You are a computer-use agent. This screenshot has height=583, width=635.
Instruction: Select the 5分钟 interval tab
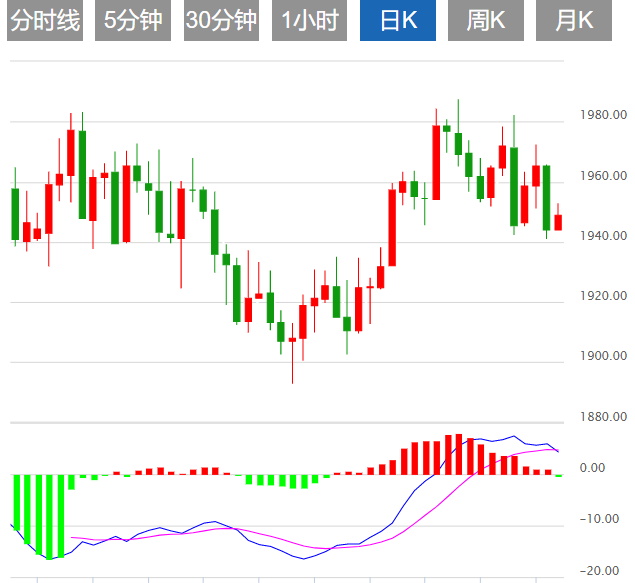click(133, 20)
